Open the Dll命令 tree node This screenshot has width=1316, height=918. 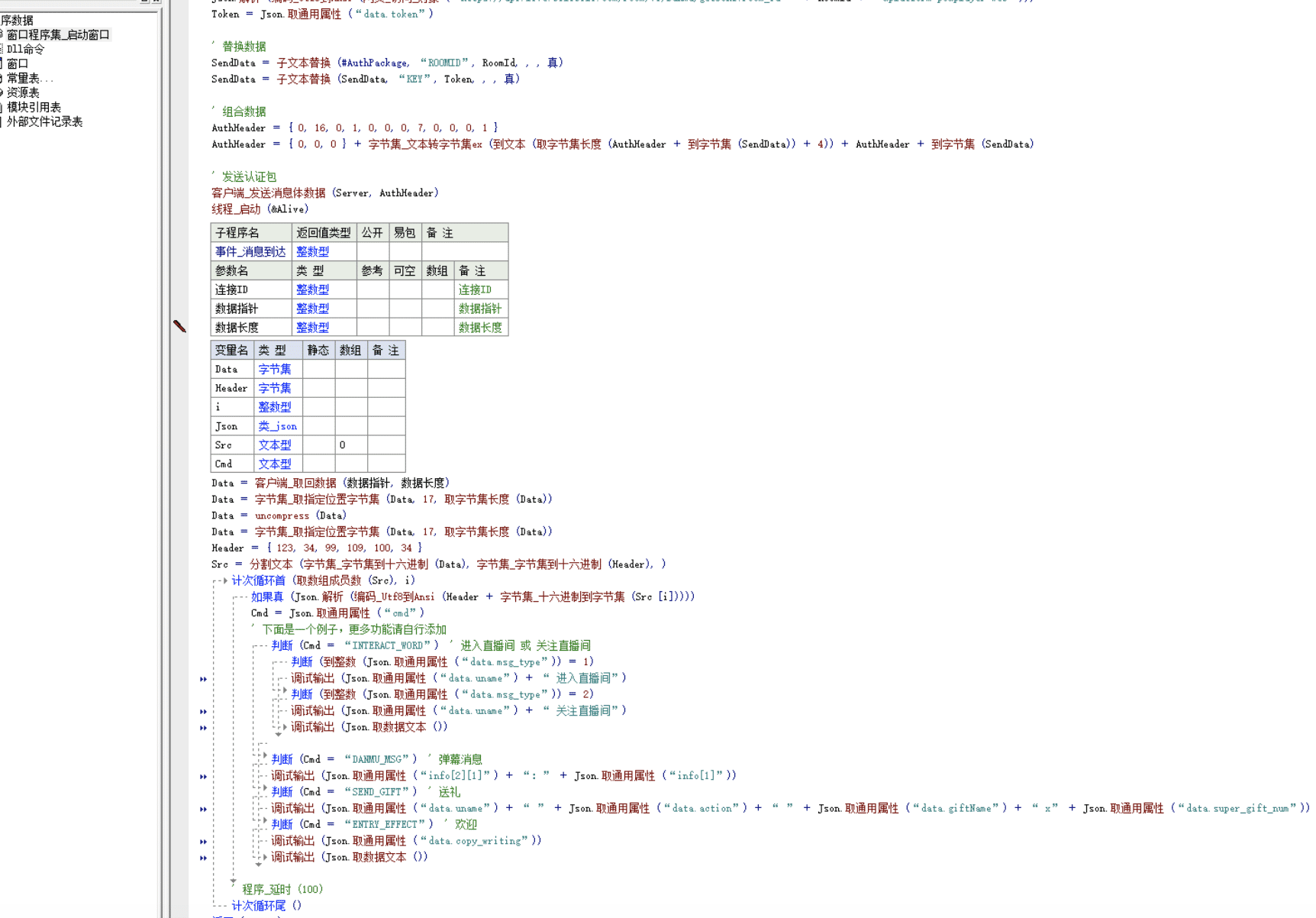(x=25, y=49)
